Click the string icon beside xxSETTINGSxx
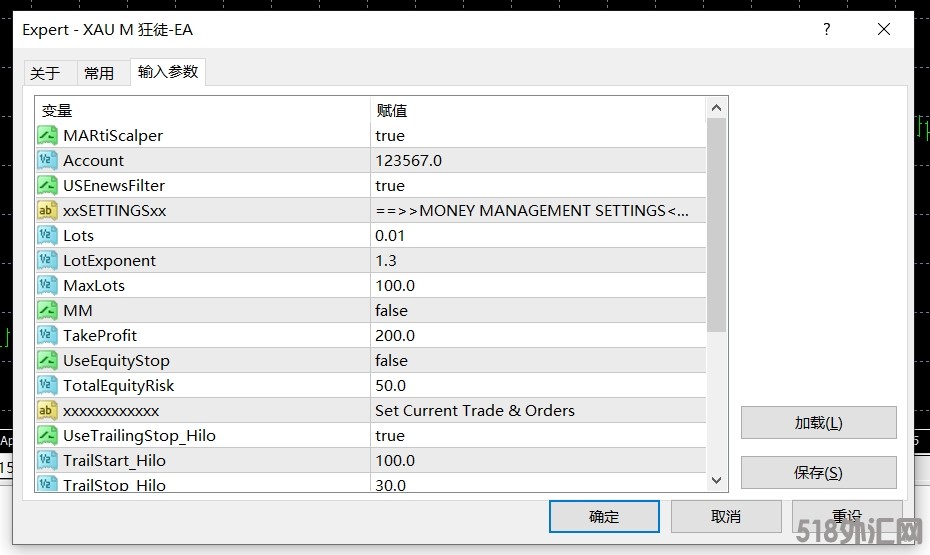Screen dimensions: 930x555 tap(47, 210)
